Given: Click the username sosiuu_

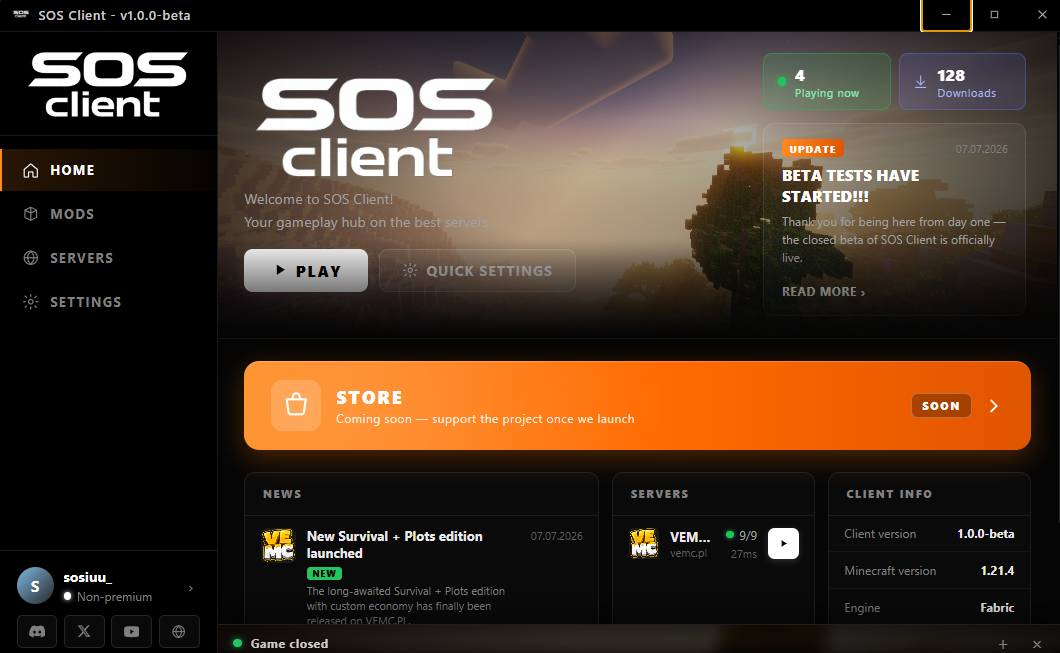Looking at the screenshot, I should [x=88, y=577].
